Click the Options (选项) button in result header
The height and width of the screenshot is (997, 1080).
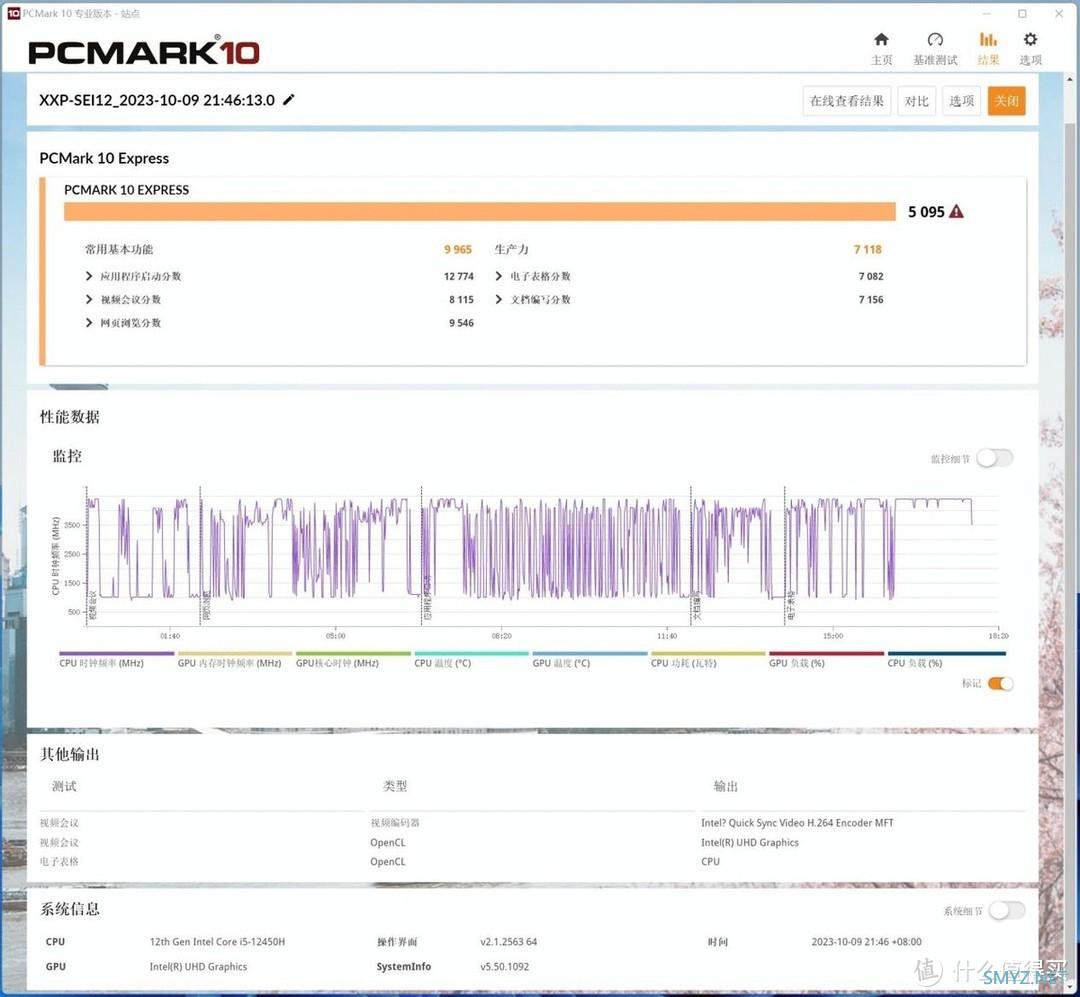coord(961,101)
